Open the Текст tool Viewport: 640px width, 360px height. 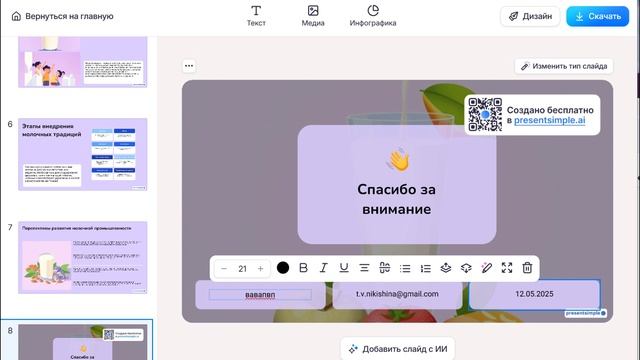point(256,16)
